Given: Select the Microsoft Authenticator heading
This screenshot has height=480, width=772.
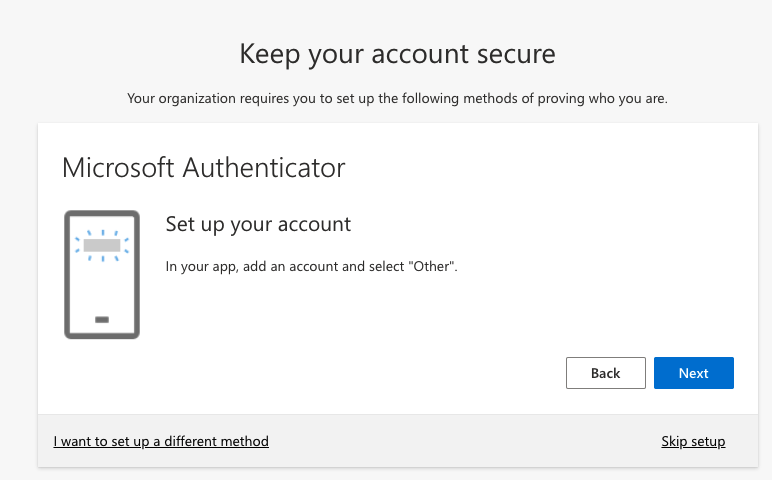Looking at the screenshot, I should (203, 167).
